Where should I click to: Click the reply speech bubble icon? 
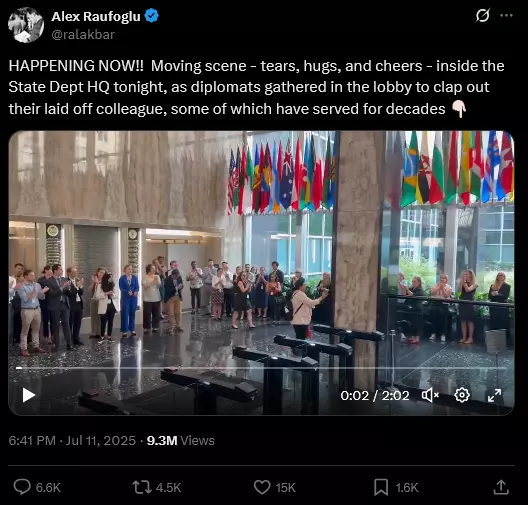point(22,487)
